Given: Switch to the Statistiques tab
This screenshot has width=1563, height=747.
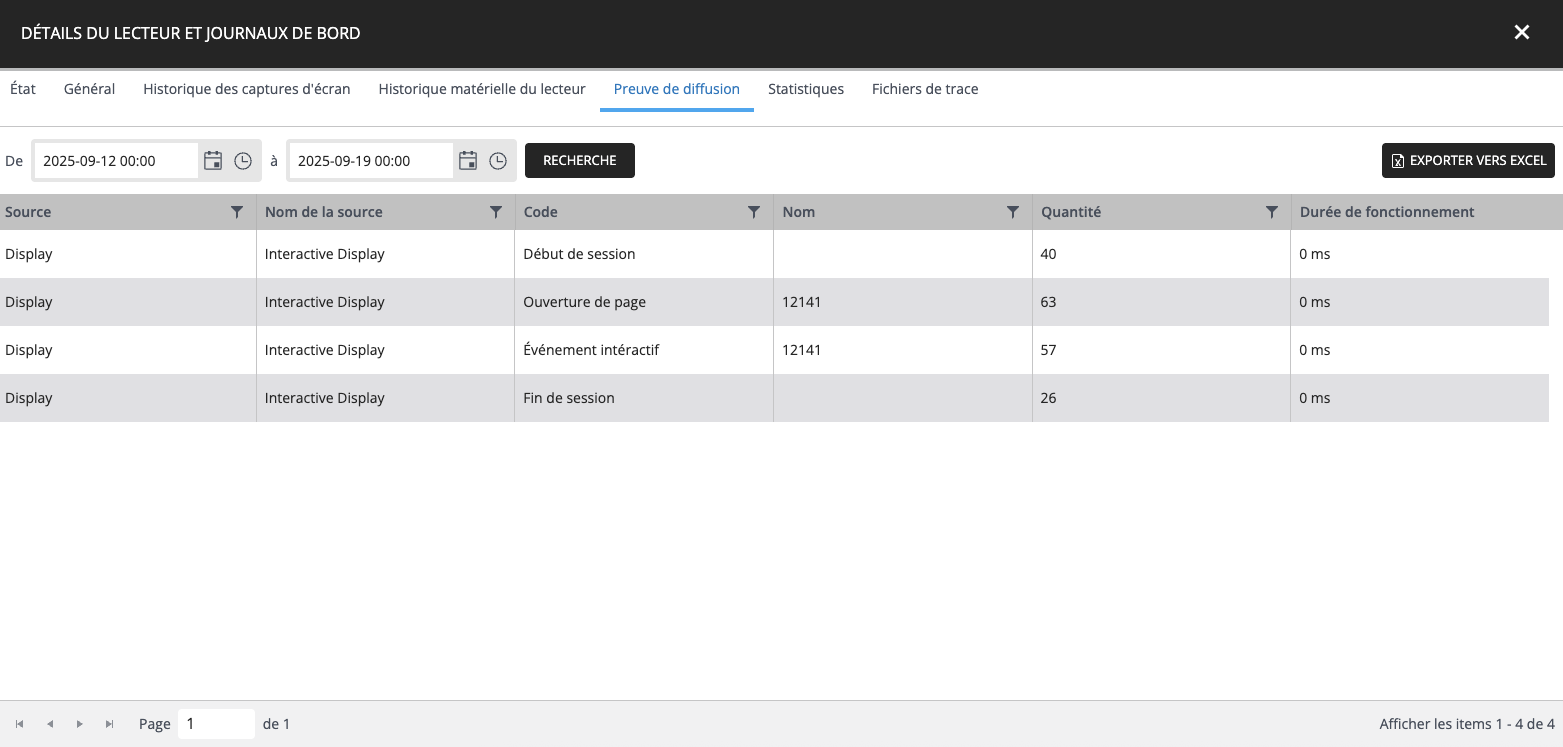Looking at the screenshot, I should pyautogui.click(x=805, y=89).
